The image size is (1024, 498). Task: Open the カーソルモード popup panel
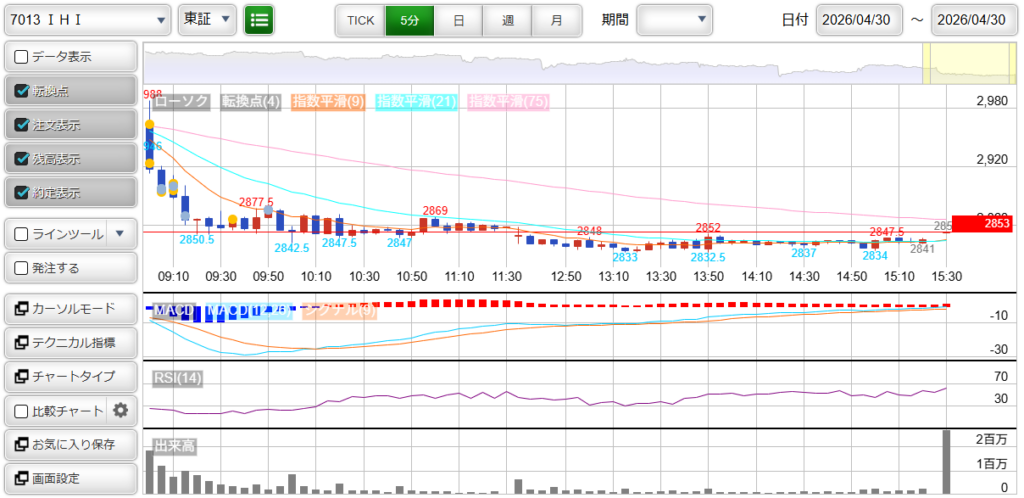click(70, 309)
